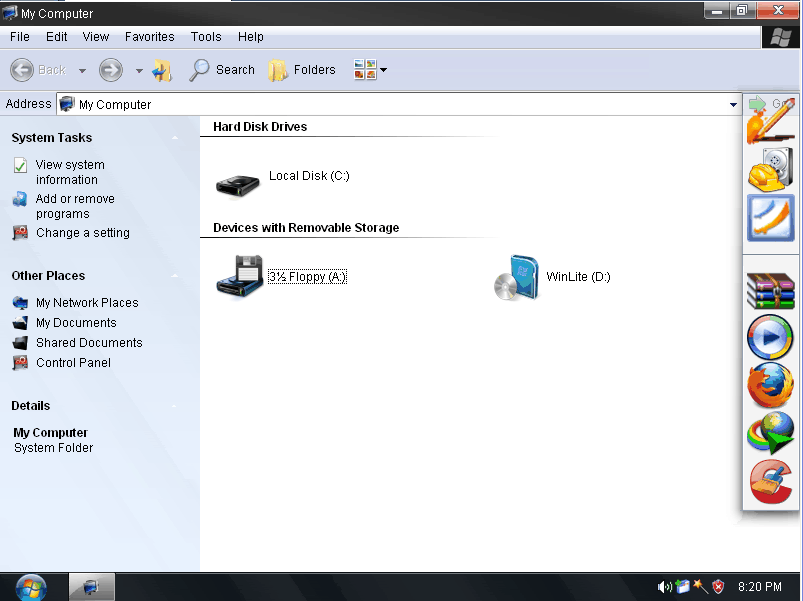The width and height of the screenshot is (803, 601).
Task: Click the Windows flag logo throbber
Action: (x=780, y=37)
